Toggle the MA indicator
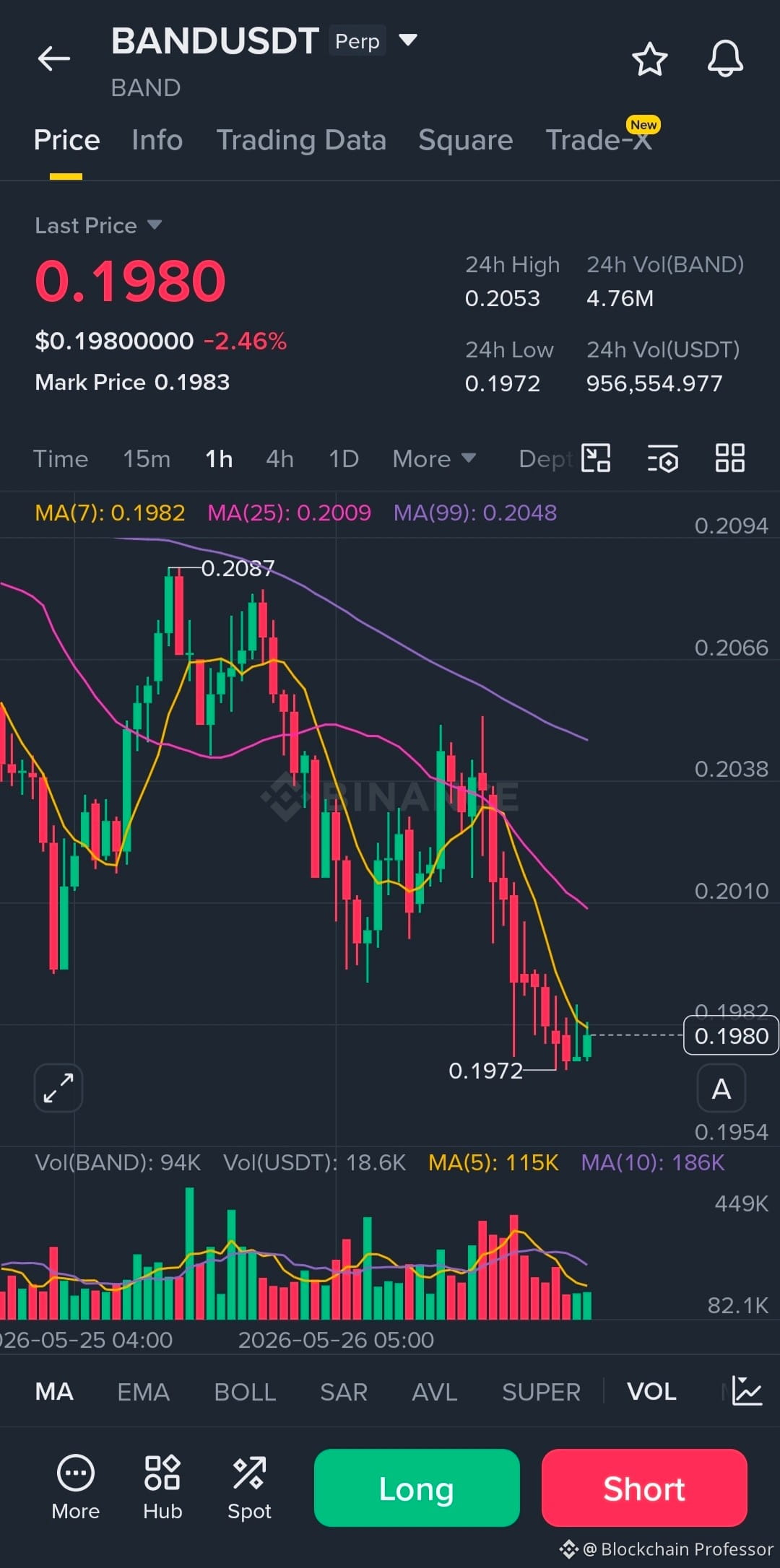This screenshot has height=1568, width=780. click(x=54, y=1391)
